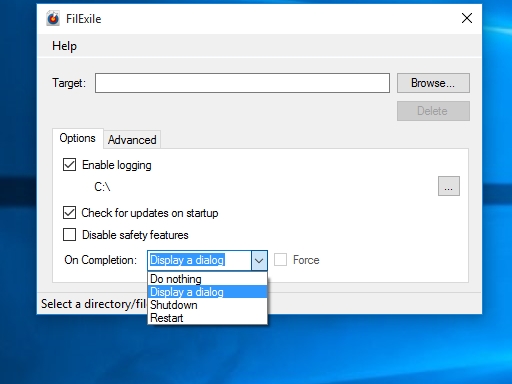Select the Options tab

click(x=77, y=138)
